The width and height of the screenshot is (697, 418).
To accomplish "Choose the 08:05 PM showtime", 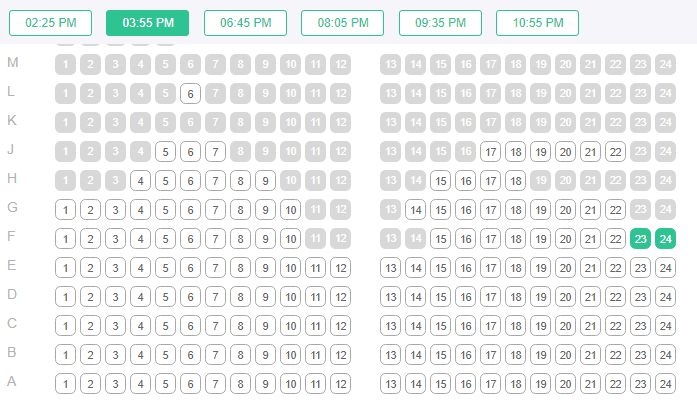I will (342, 22).
